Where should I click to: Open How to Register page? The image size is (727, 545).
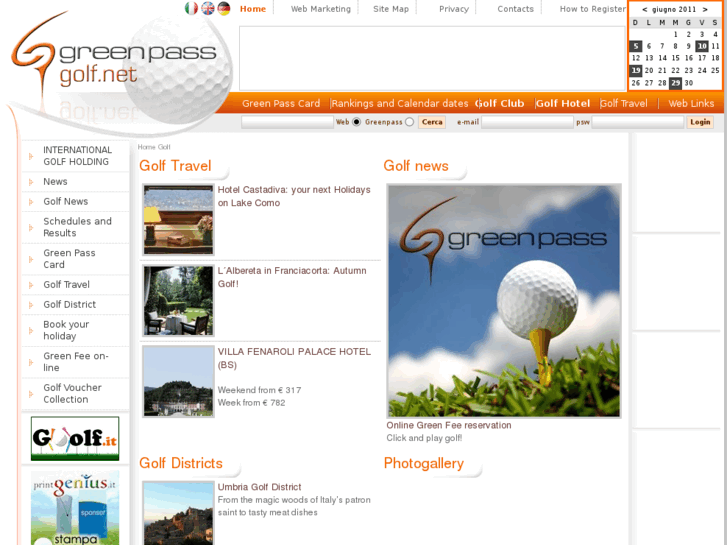tap(593, 9)
